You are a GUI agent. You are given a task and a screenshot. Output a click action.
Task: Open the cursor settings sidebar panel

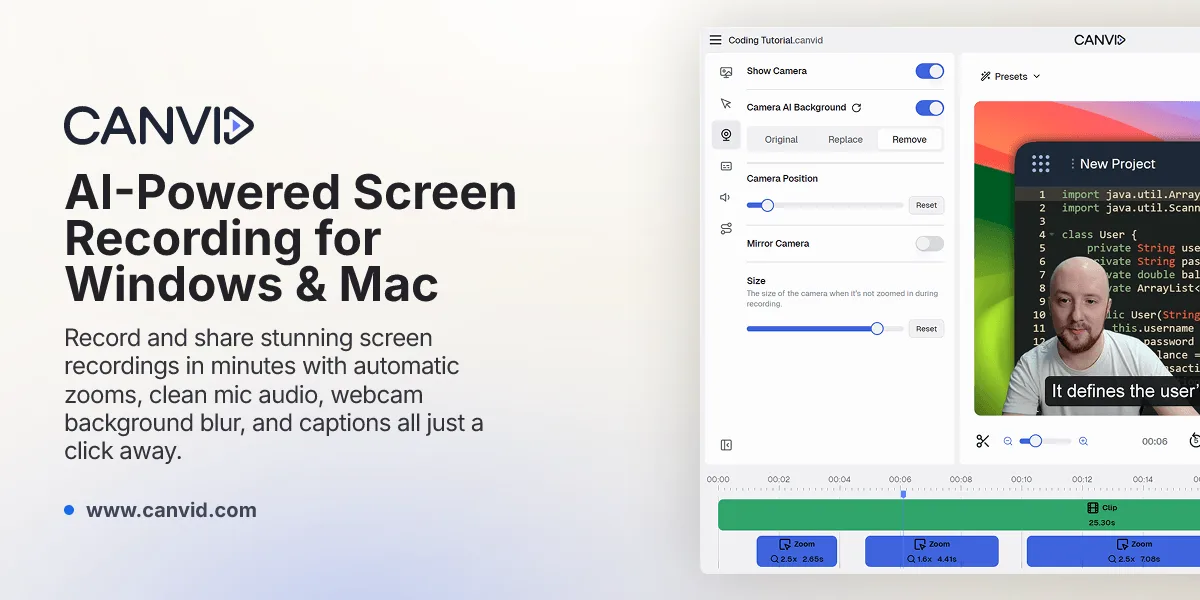(726, 103)
